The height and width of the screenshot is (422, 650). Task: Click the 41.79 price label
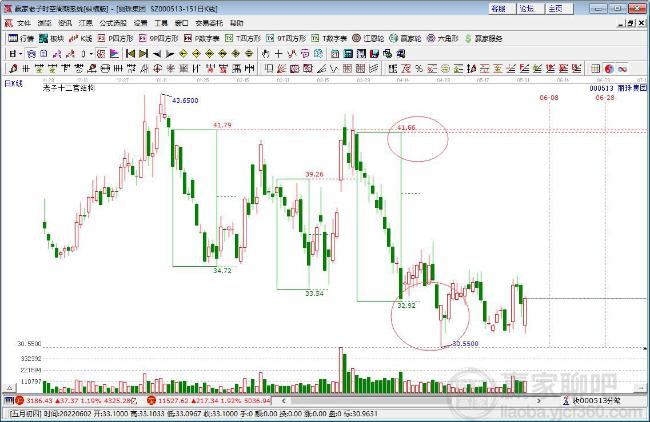tap(222, 125)
